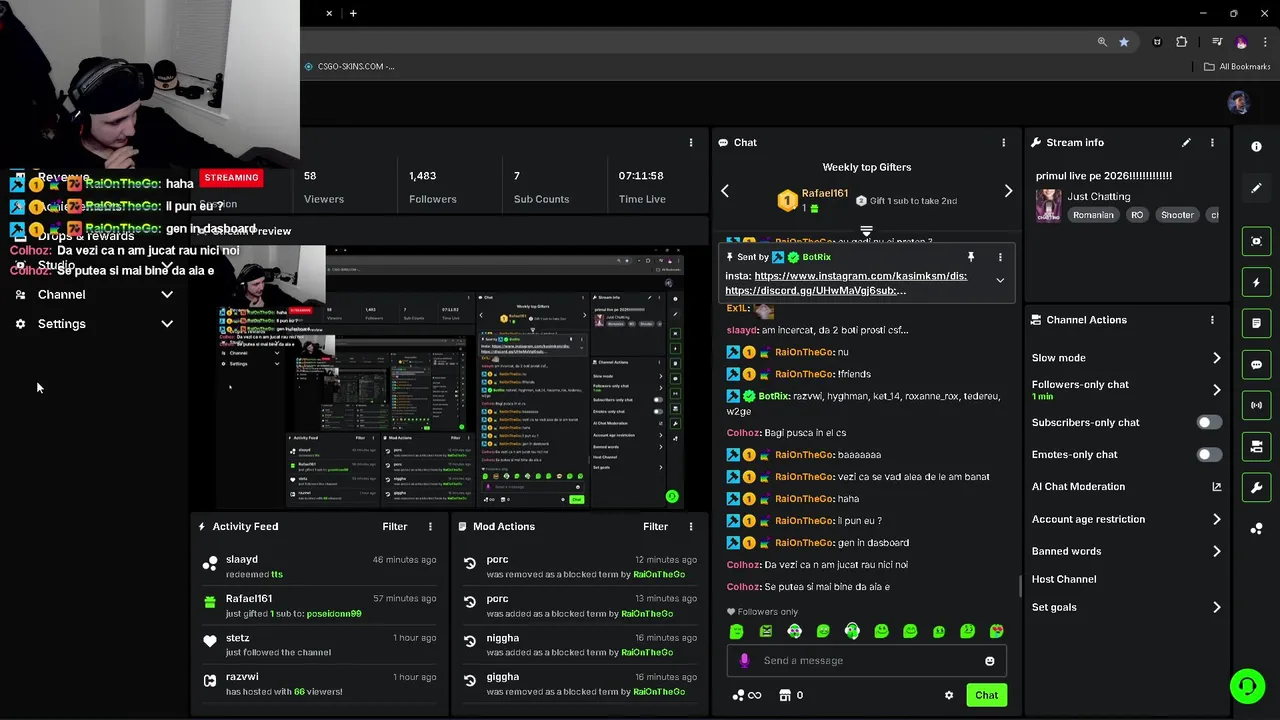Click the Romanian stream tag
Viewport: 1280px width, 720px height.
click(x=1093, y=215)
